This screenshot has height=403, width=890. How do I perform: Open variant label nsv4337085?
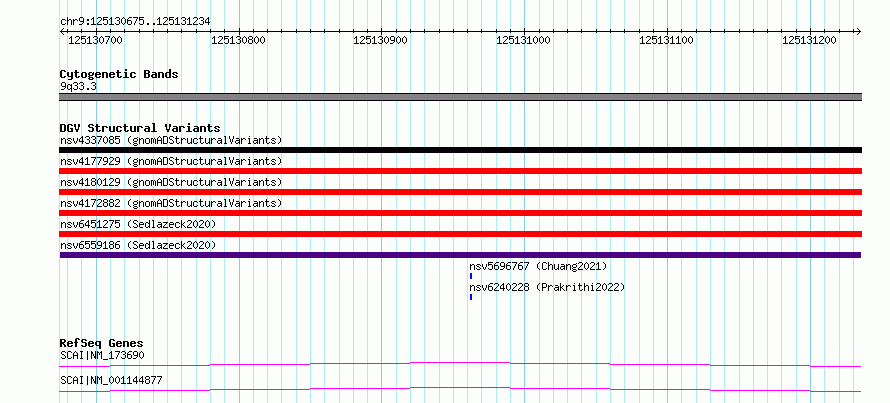coord(171,140)
